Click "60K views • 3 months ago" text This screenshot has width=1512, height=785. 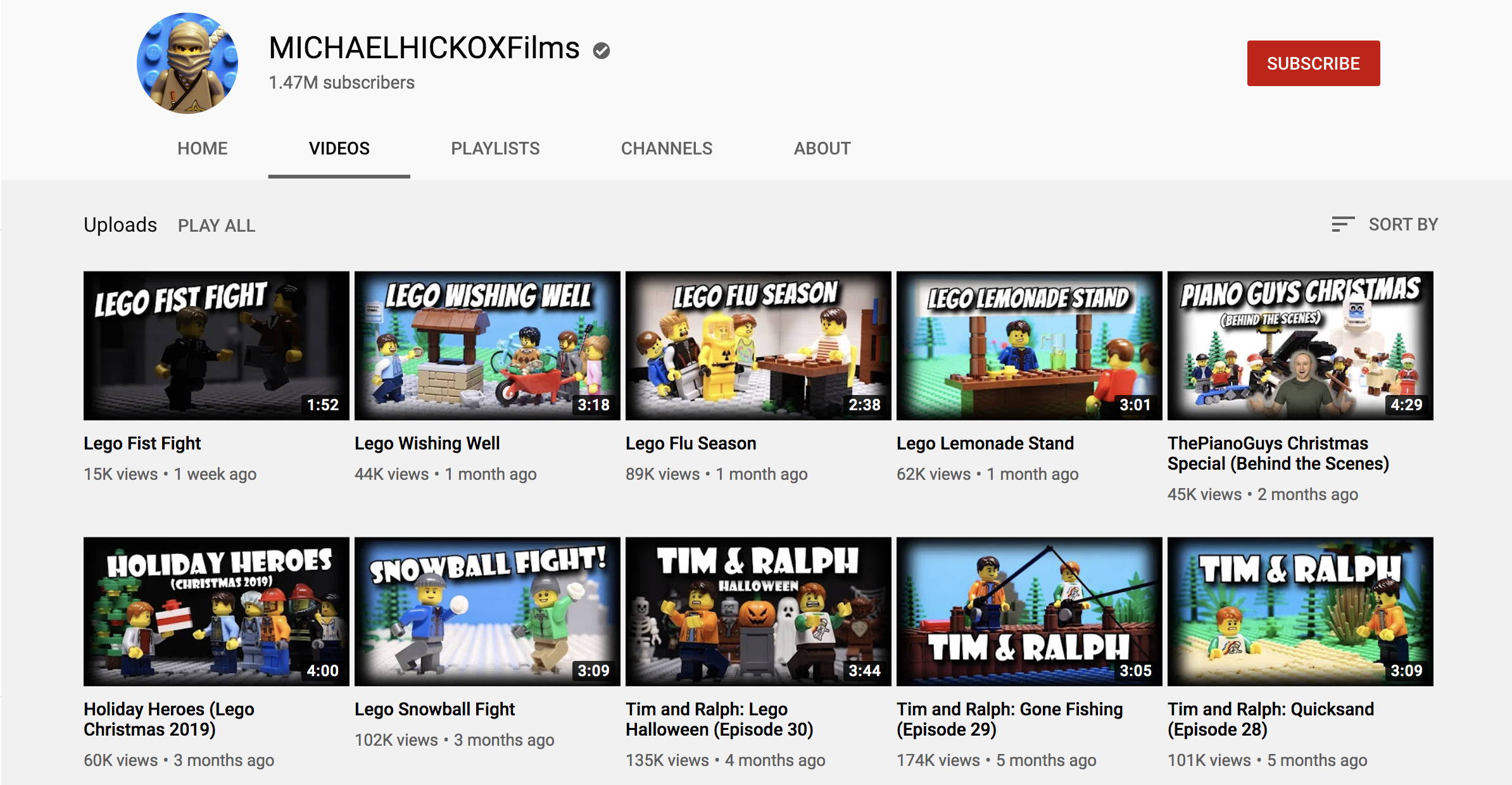[179, 760]
